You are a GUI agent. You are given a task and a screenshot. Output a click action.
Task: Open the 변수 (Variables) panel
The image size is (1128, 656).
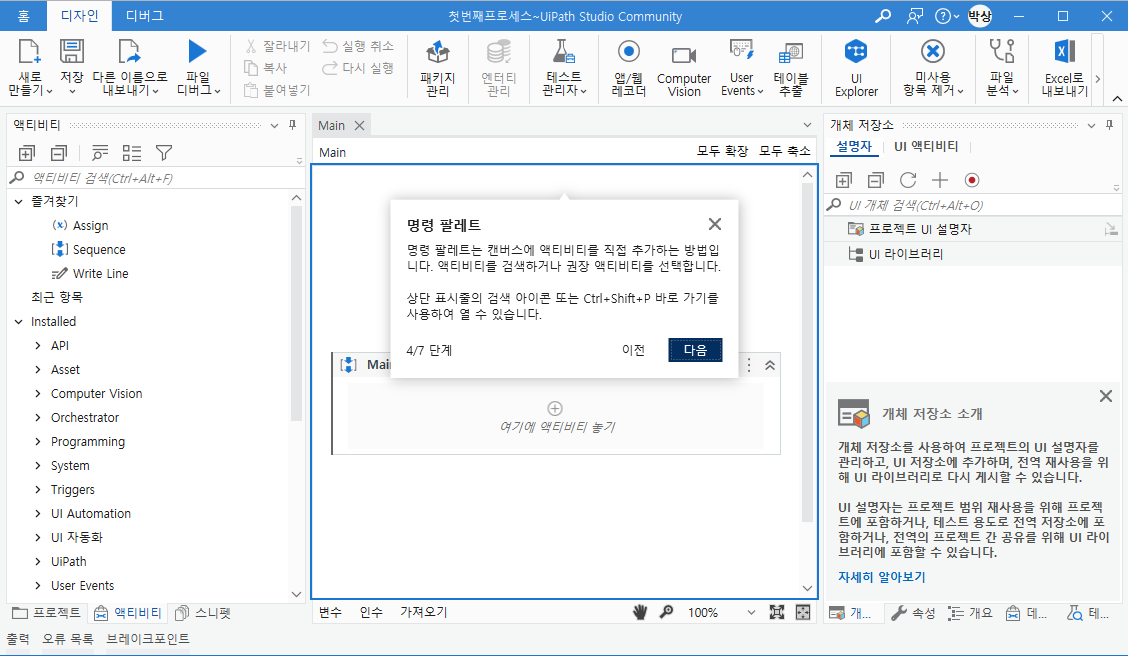[x=330, y=612]
